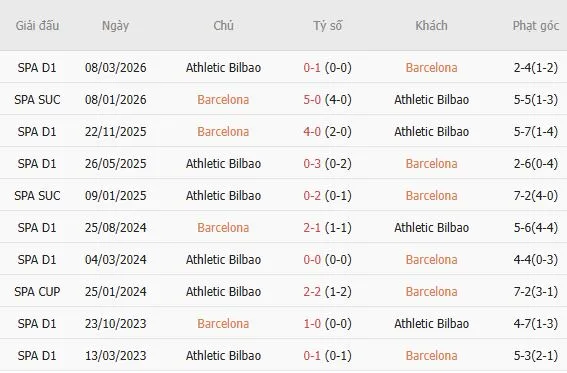Click corner stat 5-6(4-4)

[536, 227]
